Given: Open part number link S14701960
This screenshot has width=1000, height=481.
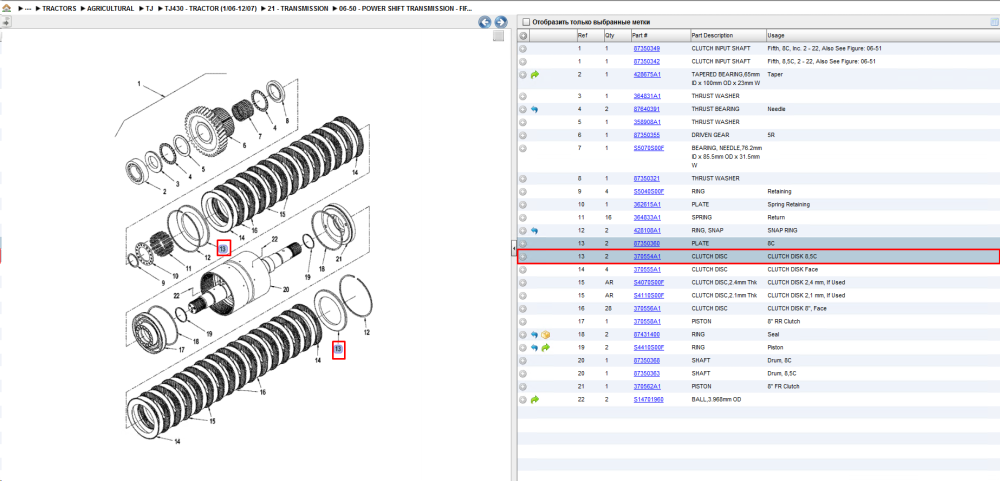Looking at the screenshot, I should click(648, 399).
